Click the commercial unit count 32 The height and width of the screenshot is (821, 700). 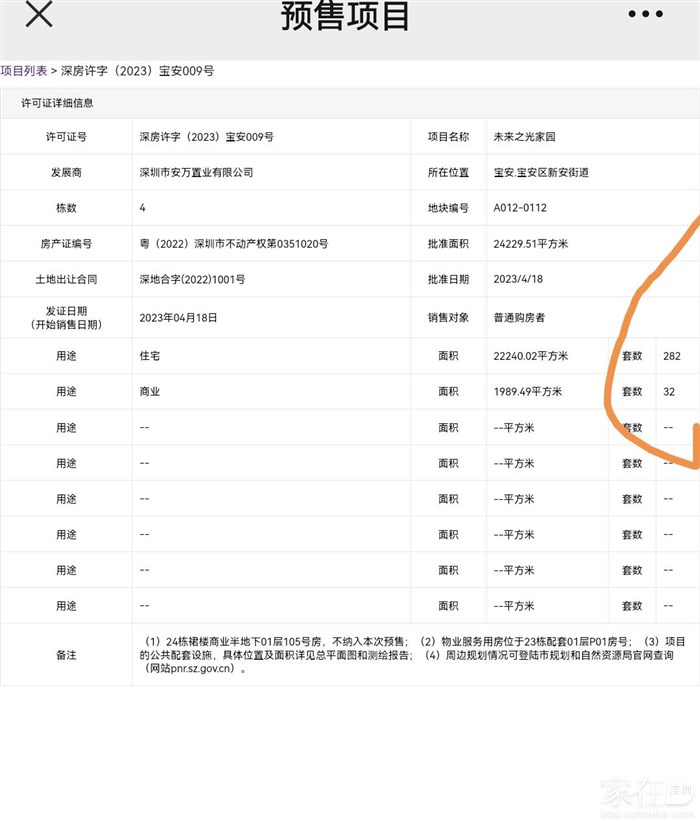(x=668, y=392)
